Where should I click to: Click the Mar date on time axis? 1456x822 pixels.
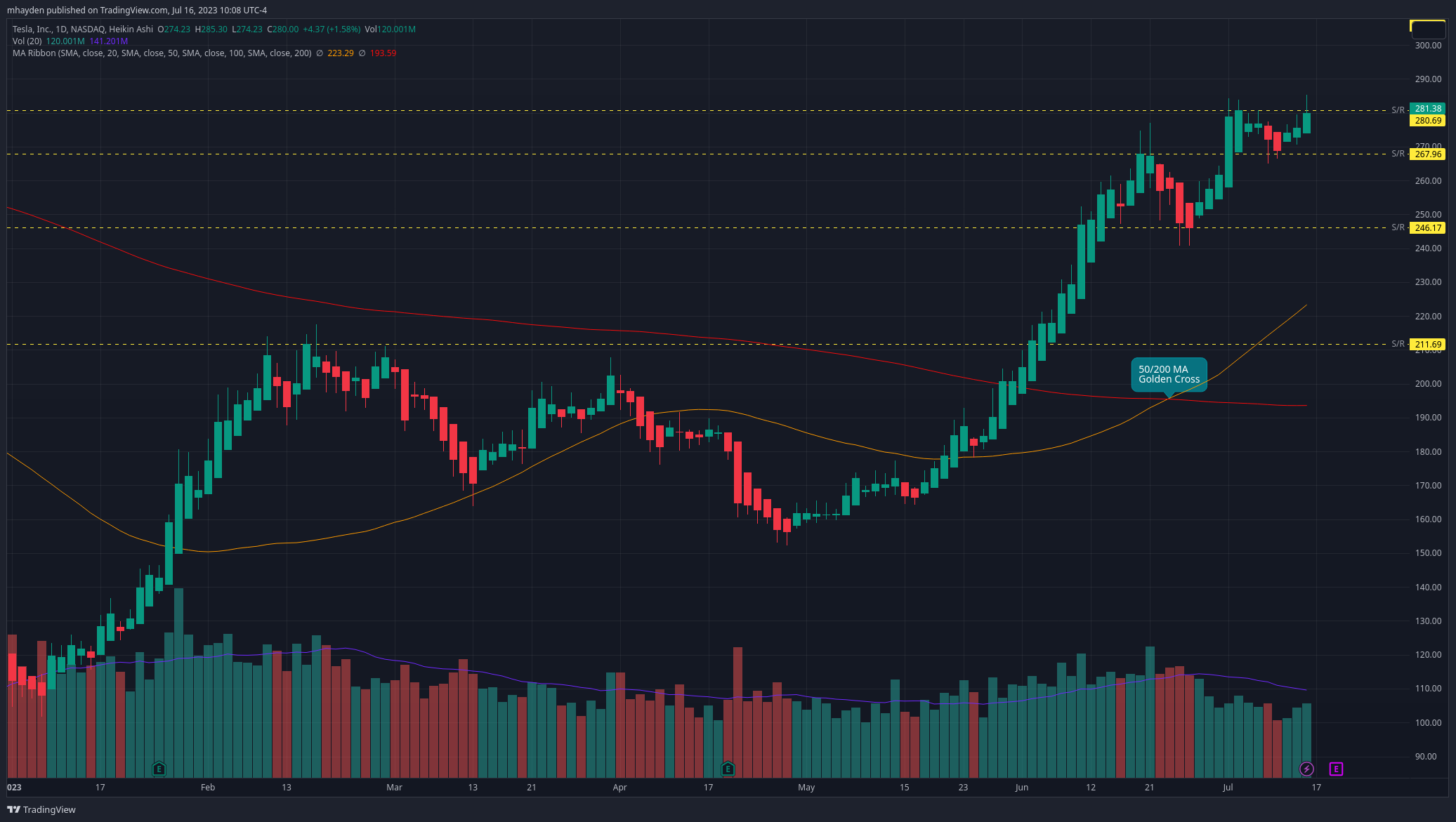(395, 788)
